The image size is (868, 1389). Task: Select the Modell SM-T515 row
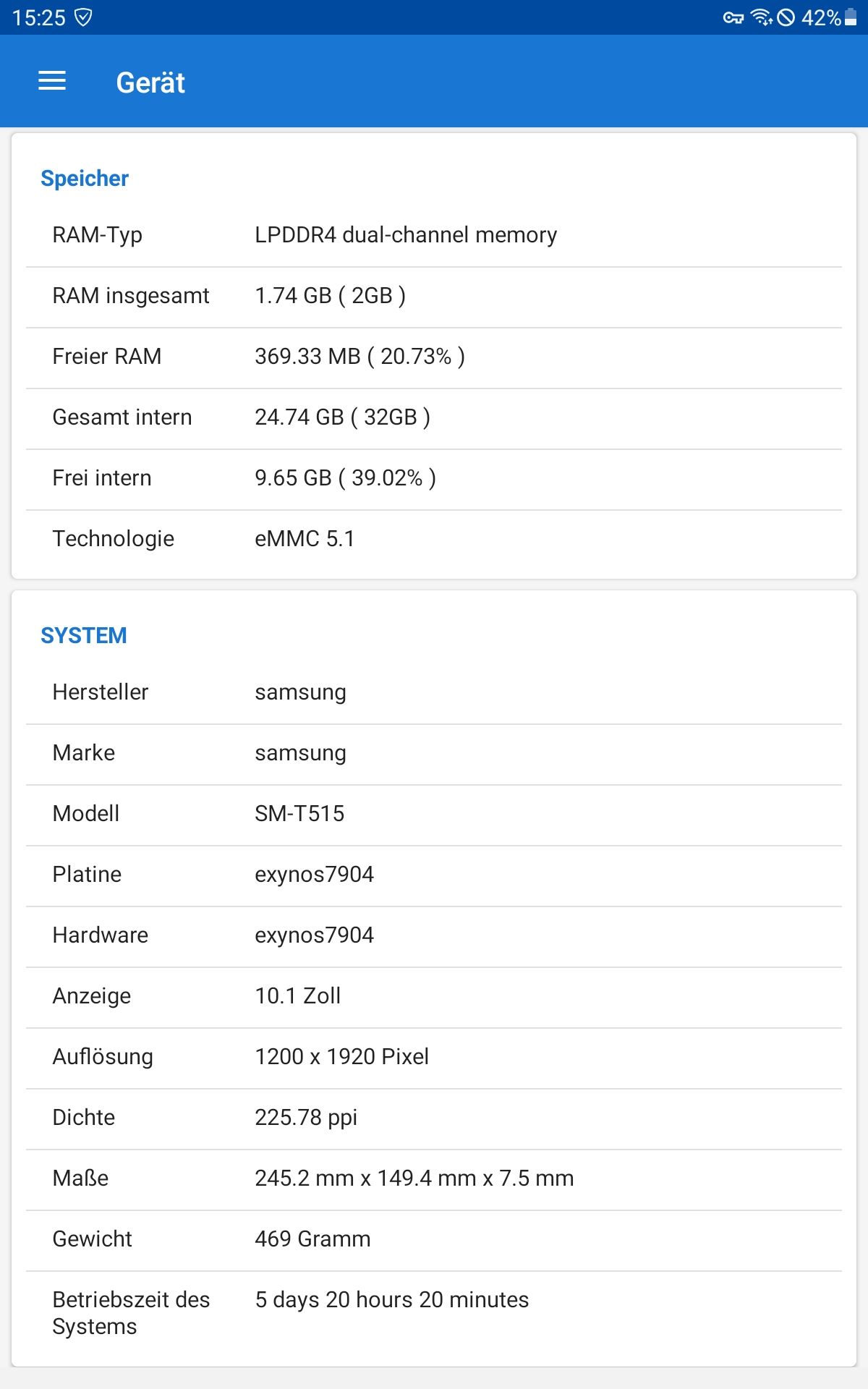(434, 814)
